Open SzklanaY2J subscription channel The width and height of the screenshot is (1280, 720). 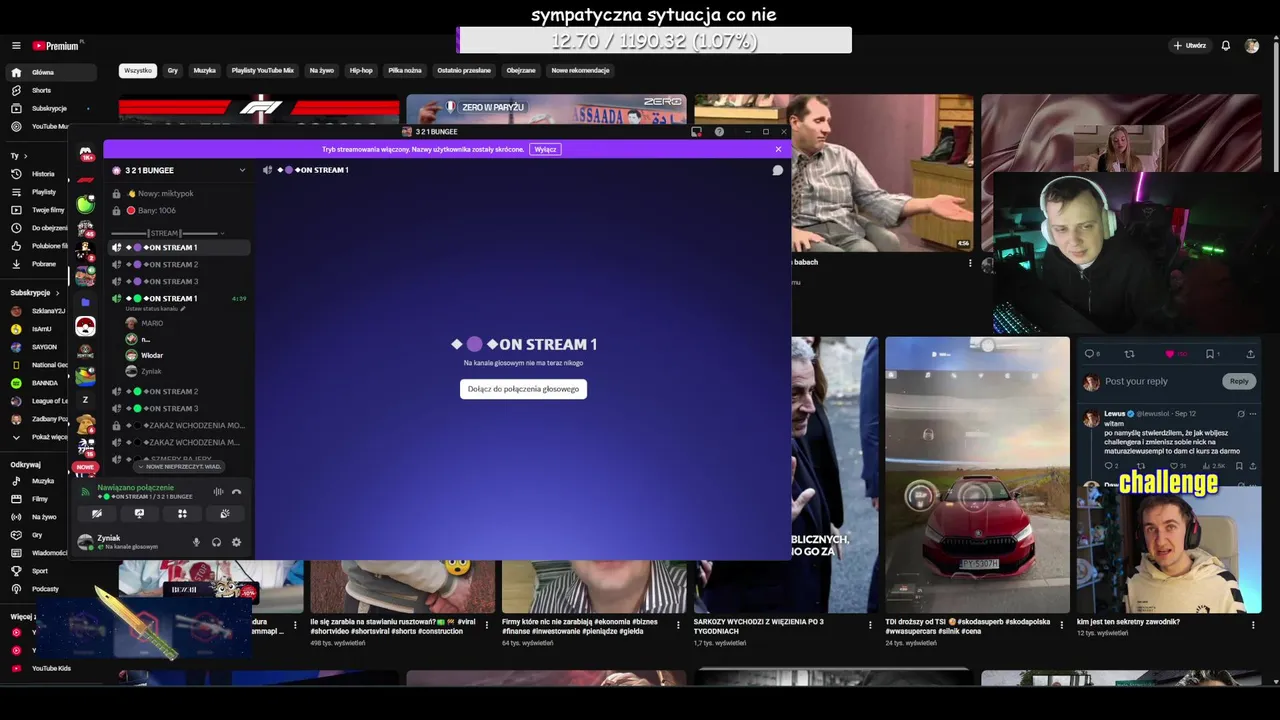42,311
